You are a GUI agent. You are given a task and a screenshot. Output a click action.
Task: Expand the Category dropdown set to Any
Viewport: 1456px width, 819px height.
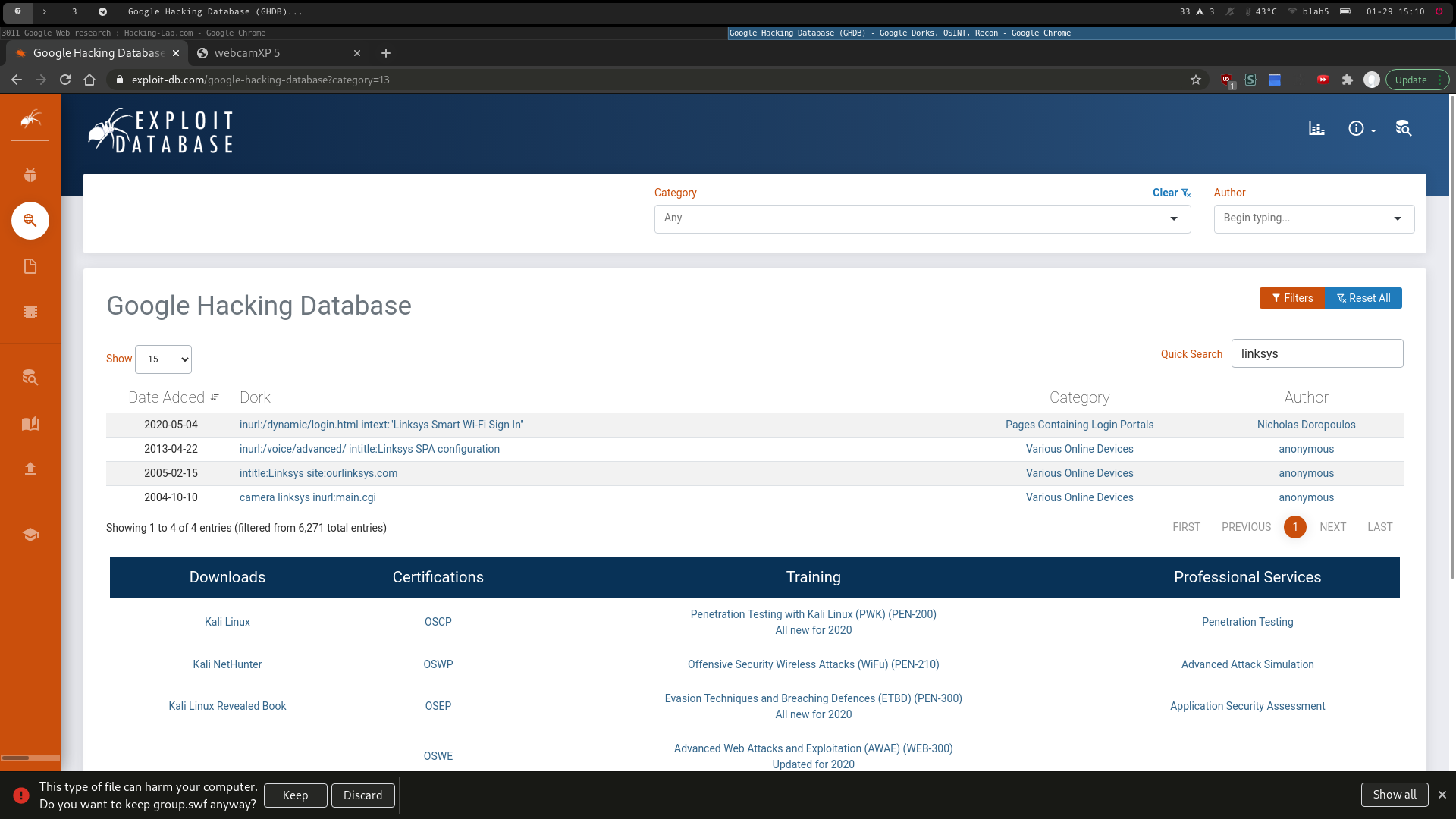click(921, 218)
